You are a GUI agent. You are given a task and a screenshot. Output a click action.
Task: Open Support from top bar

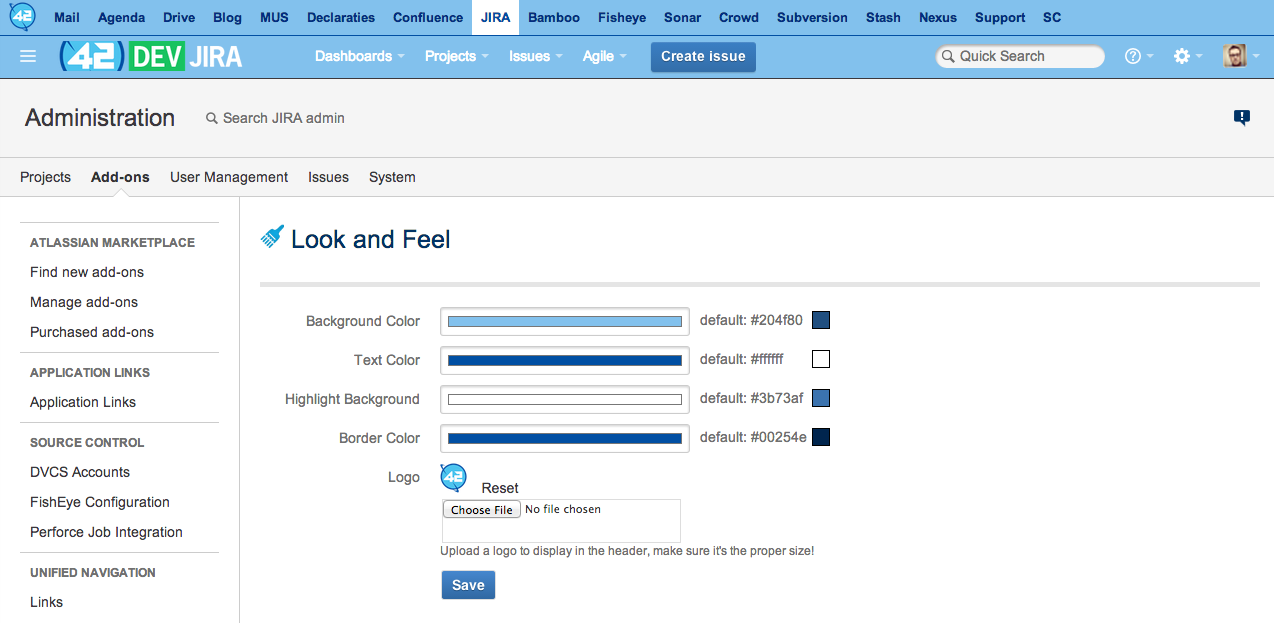(x=1000, y=18)
